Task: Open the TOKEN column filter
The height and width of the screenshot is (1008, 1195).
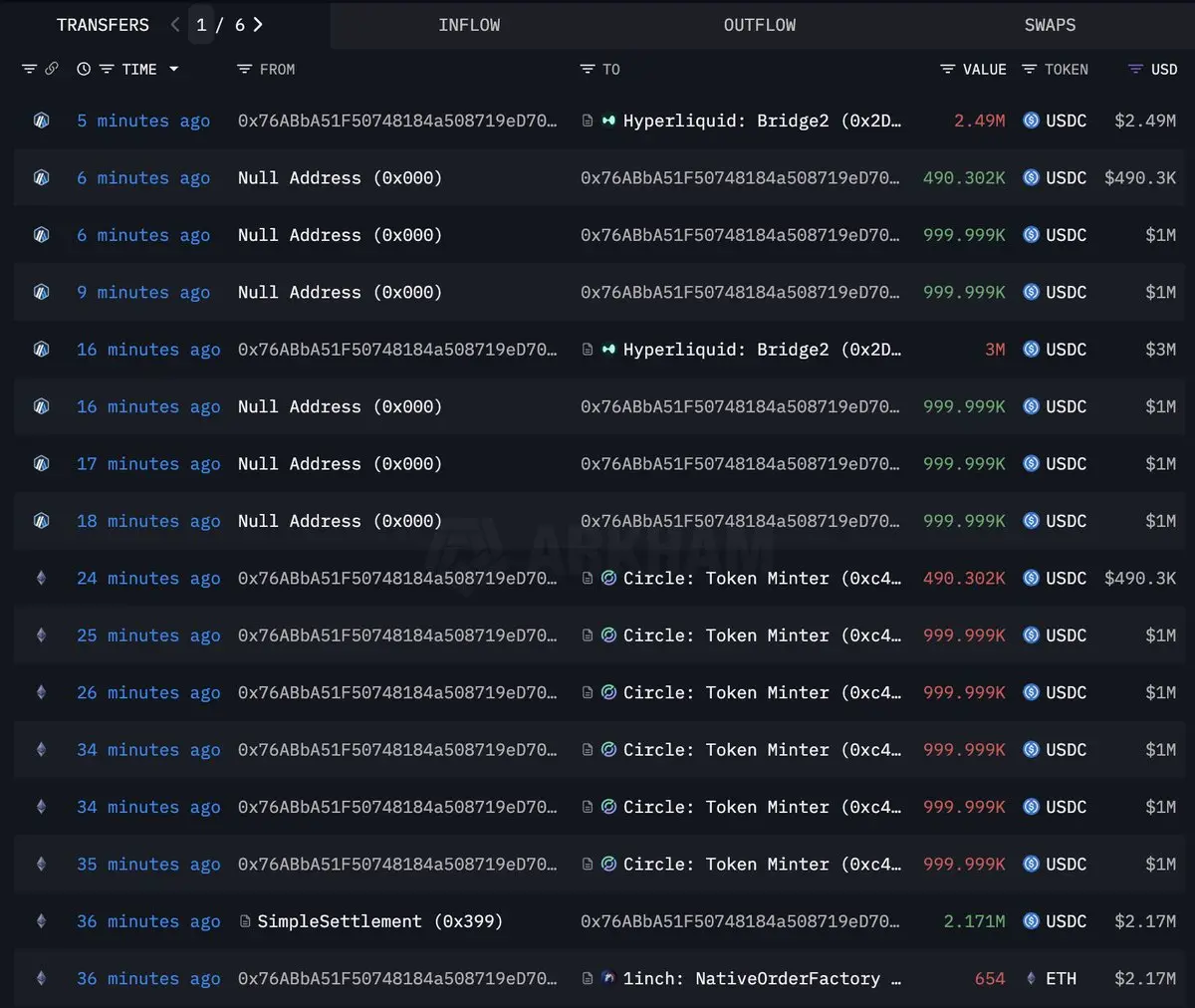Action: point(1030,70)
